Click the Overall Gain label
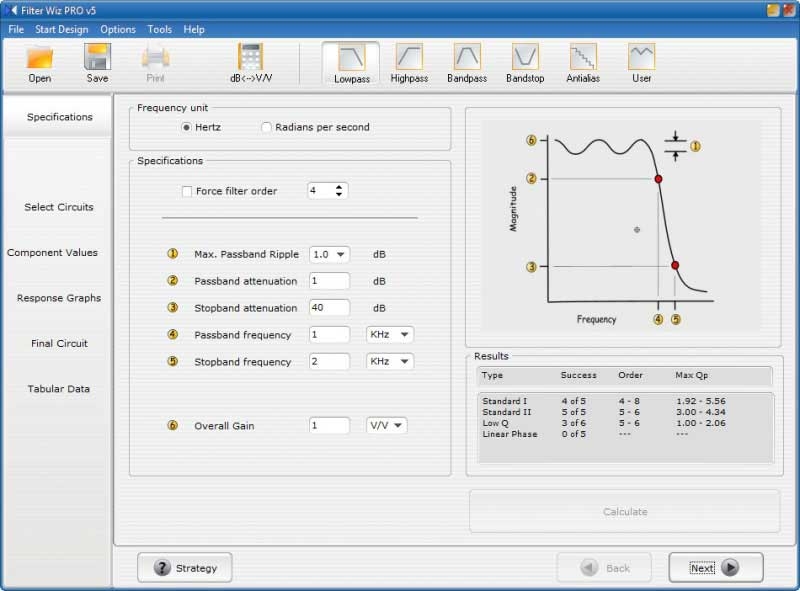 tap(224, 426)
